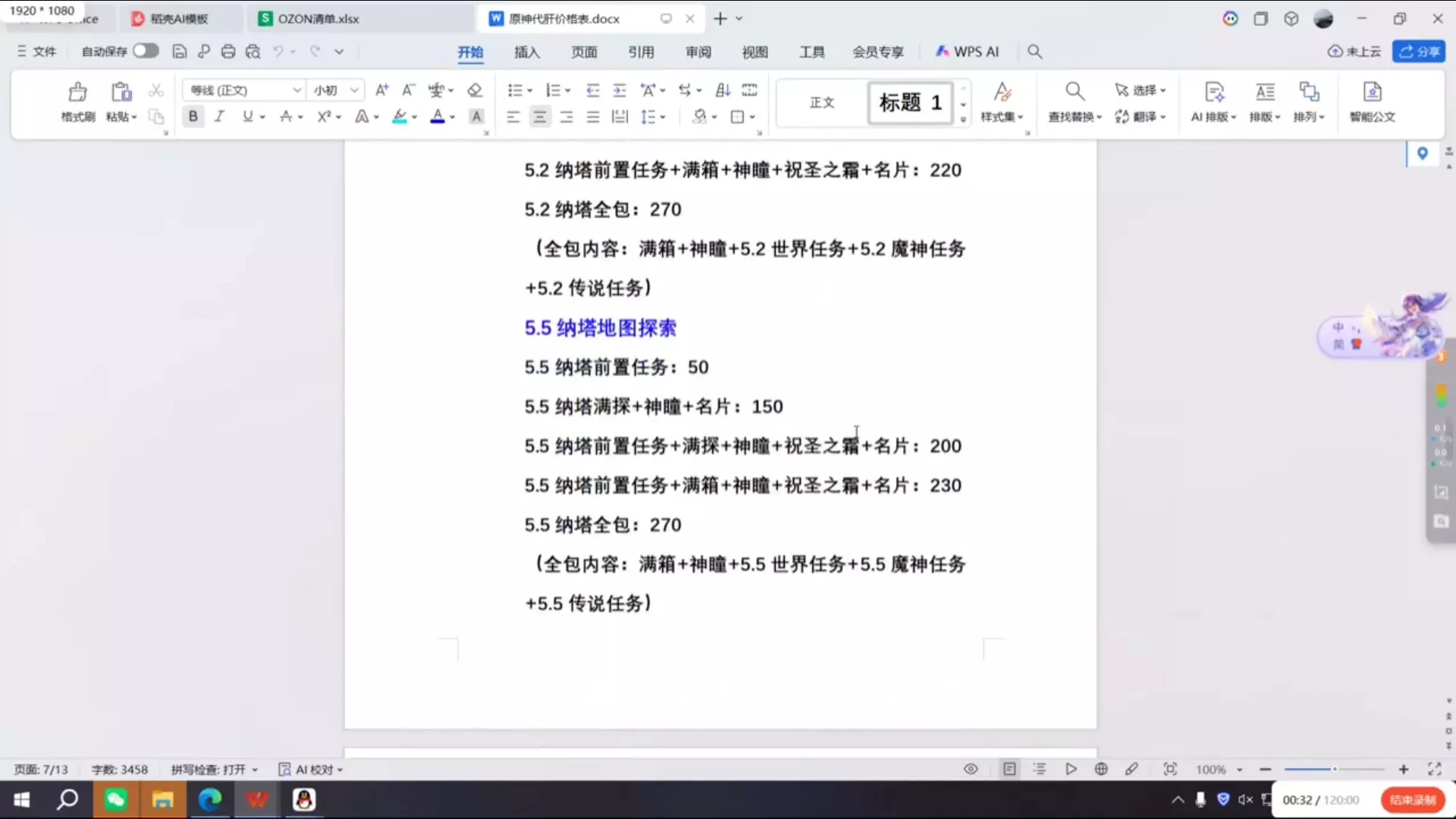Click the blue Share button
Image resolution: width=1456 pixels, height=819 pixels.
(x=1419, y=52)
